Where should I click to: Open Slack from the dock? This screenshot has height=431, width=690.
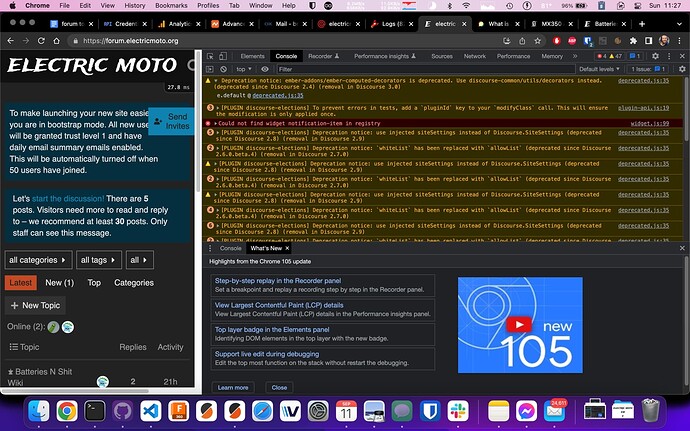(458, 412)
